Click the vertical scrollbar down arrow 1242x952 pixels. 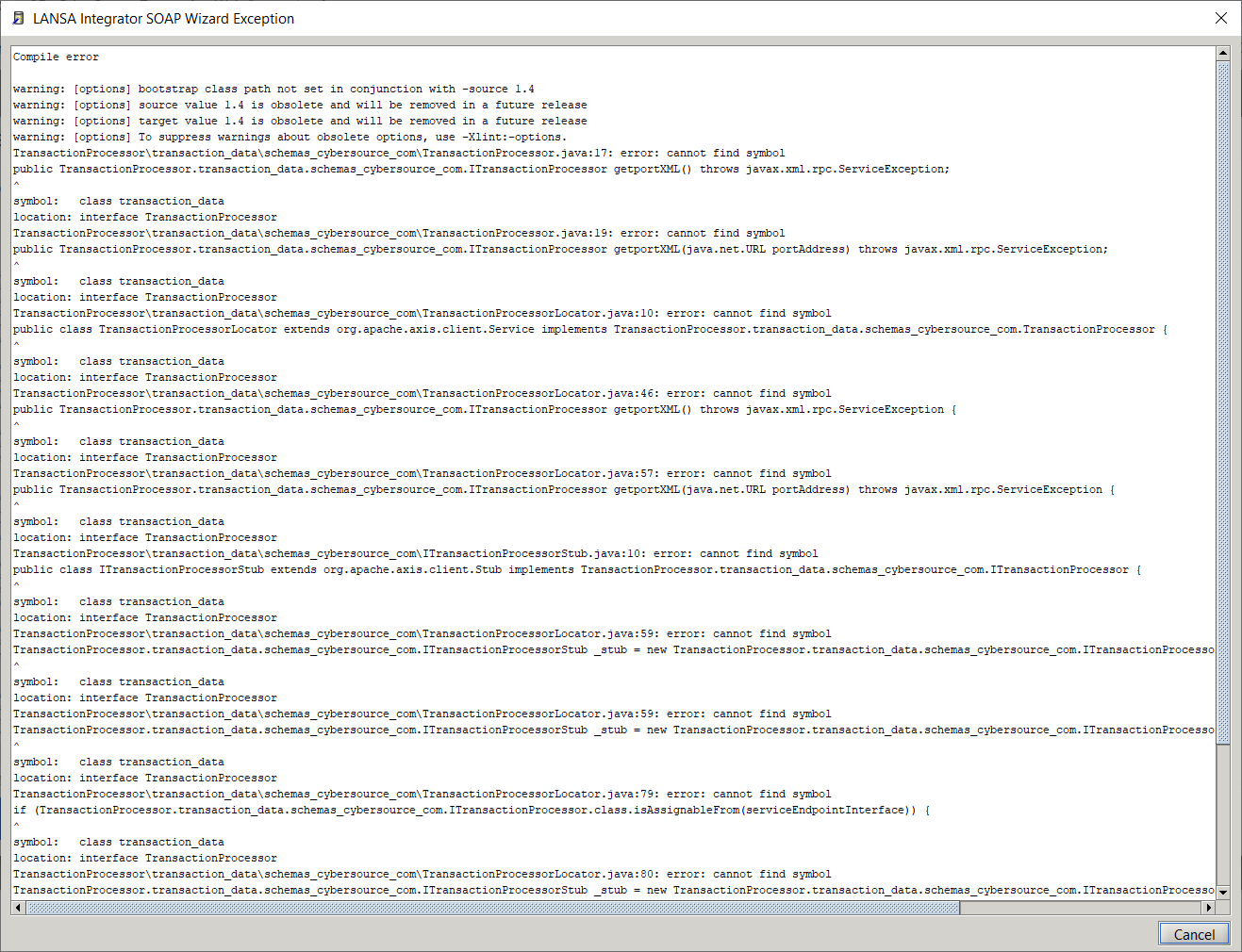pyautogui.click(x=1223, y=892)
